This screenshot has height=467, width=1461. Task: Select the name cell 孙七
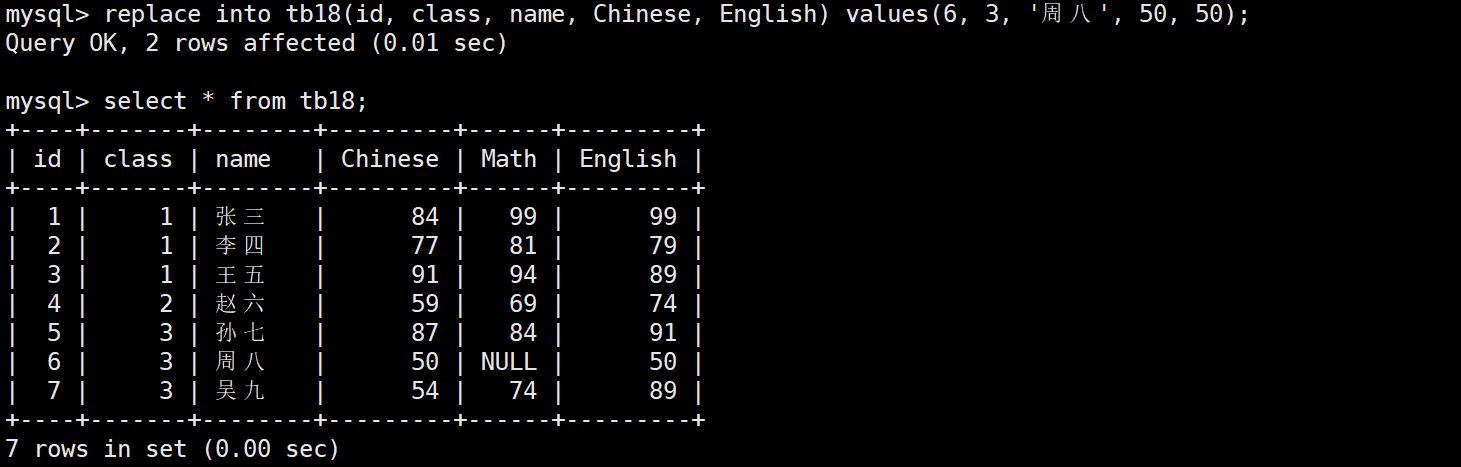(x=241, y=333)
